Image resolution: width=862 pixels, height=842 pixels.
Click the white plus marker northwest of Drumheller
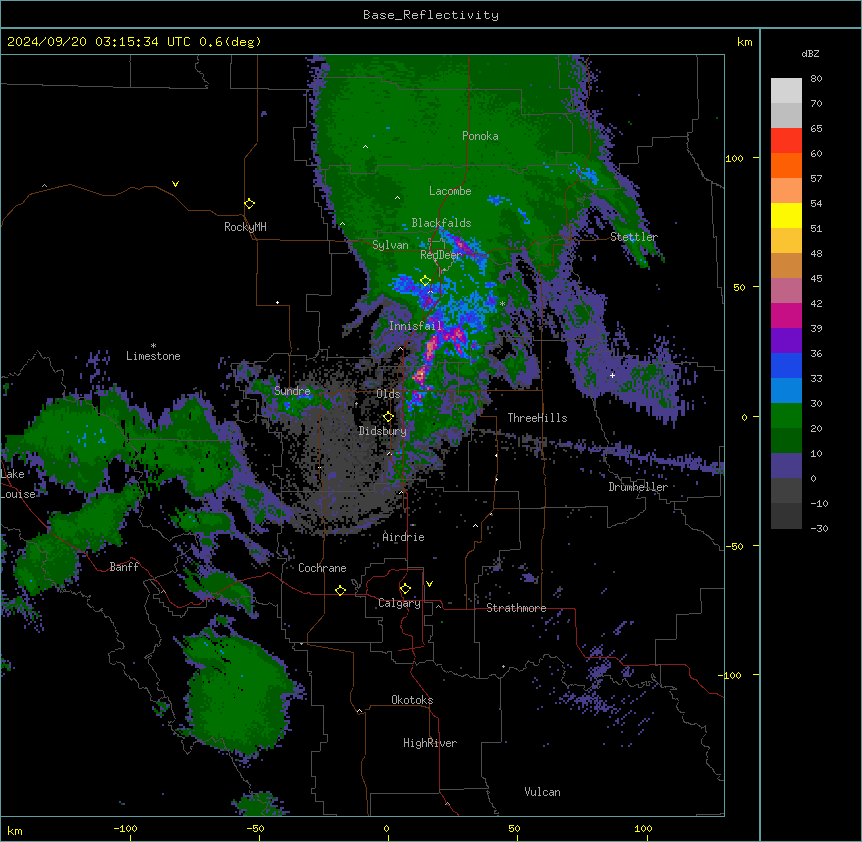pos(612,375)
